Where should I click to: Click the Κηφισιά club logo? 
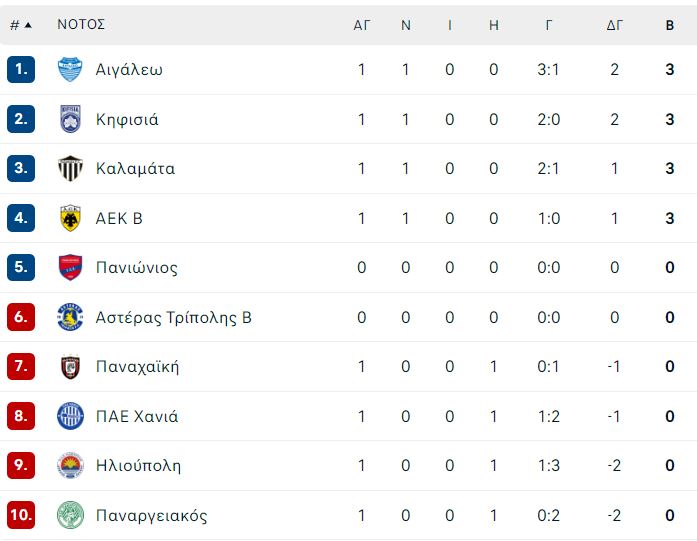pyautogui.click(x=70, y=119)
